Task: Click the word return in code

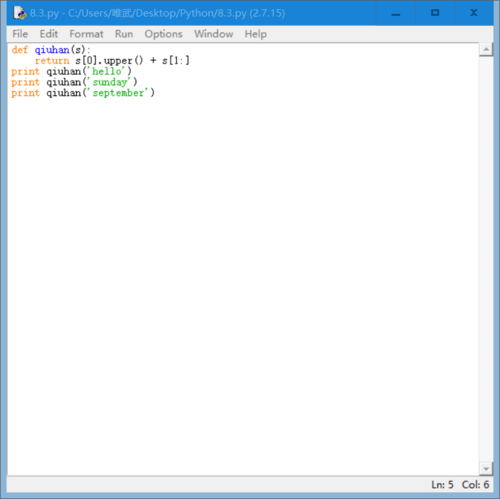Action: (52, 61)
